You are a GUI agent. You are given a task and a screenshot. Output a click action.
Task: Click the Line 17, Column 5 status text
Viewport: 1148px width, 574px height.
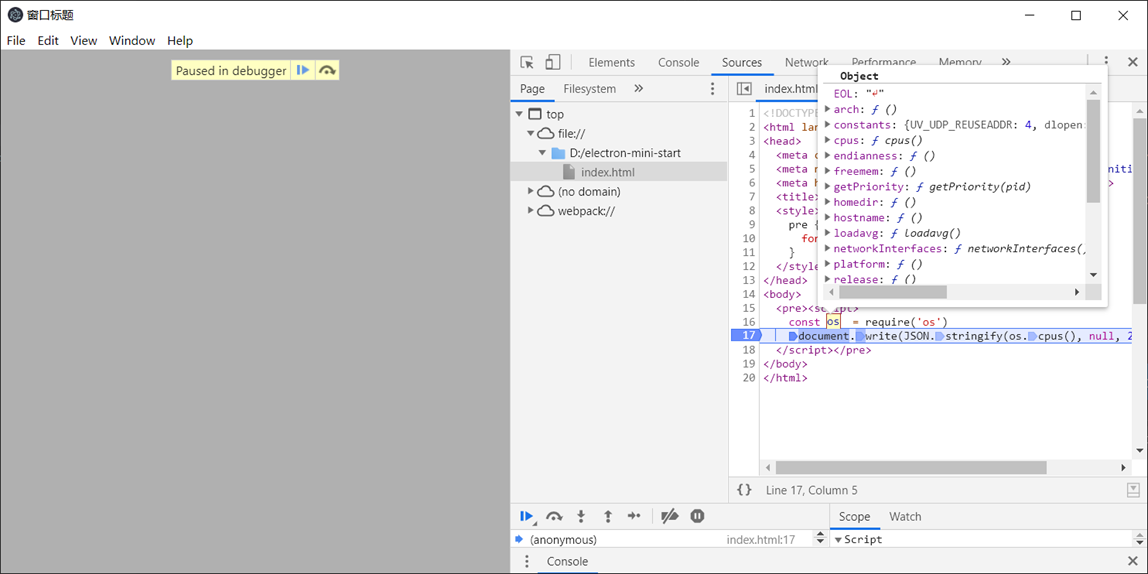point(811,490)
